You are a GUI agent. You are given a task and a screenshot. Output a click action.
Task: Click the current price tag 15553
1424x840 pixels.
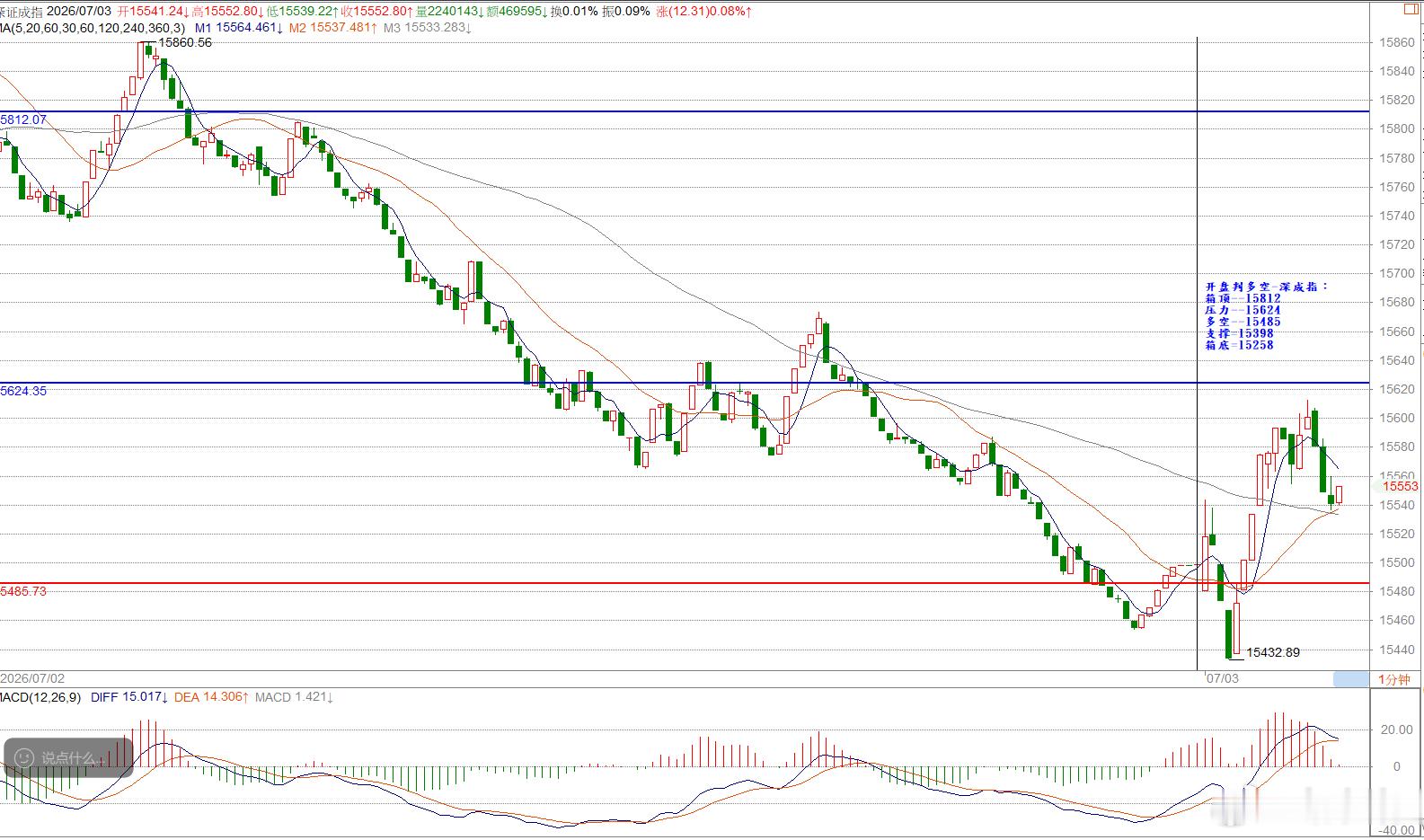[1400, 486]
